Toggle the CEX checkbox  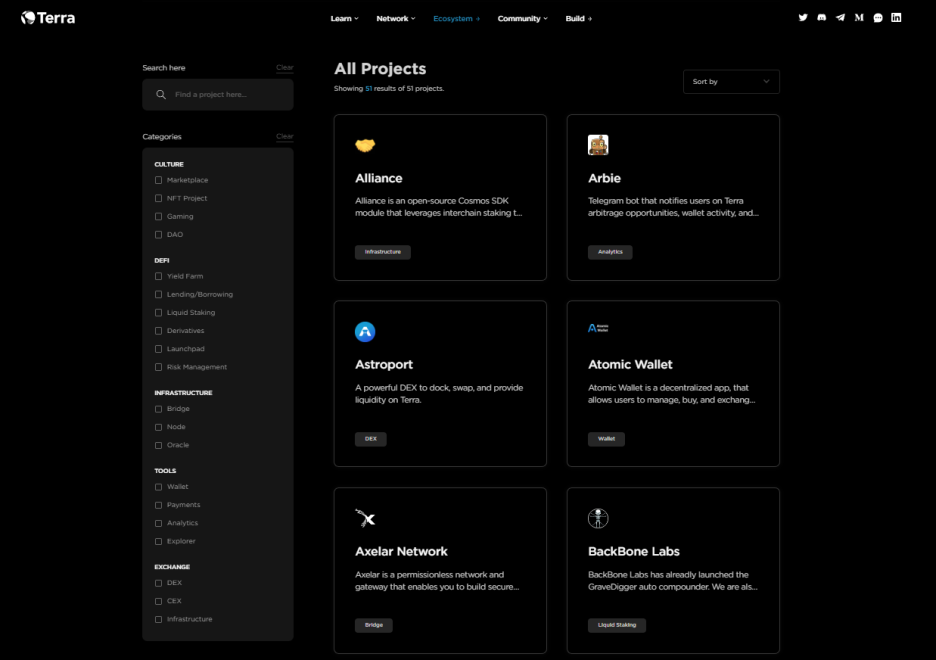(x=158, y=602)
